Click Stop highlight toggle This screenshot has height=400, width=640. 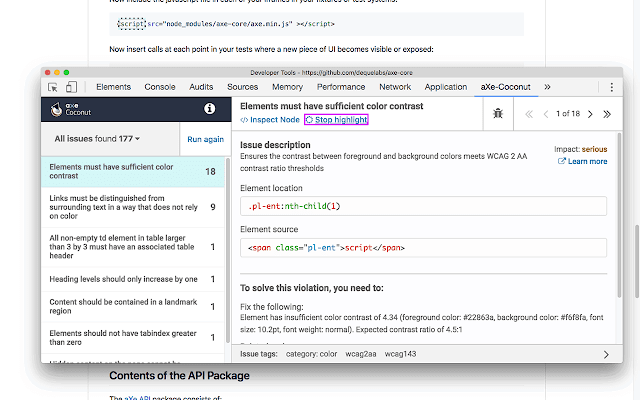tap(336, 120)
